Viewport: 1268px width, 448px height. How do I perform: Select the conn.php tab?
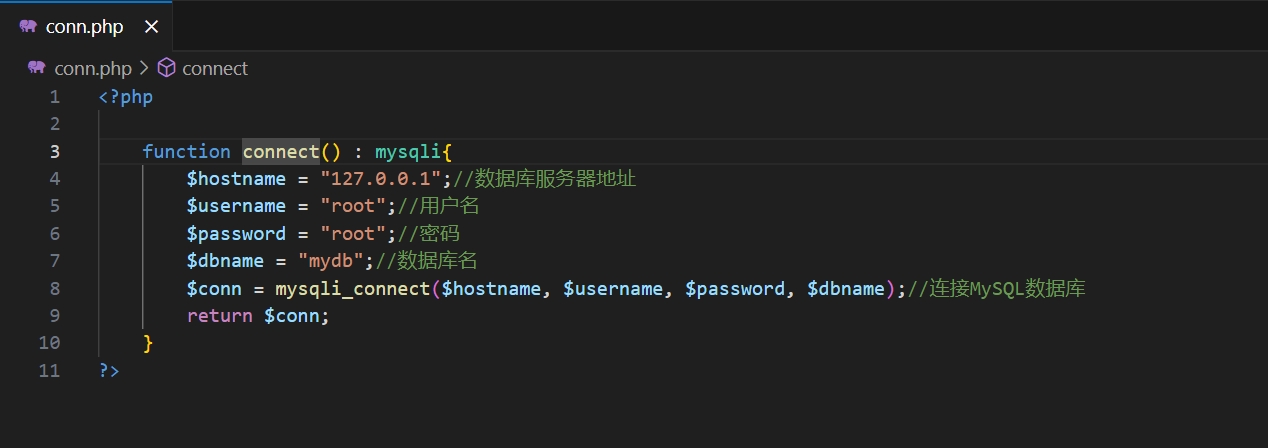pos(86,26)
